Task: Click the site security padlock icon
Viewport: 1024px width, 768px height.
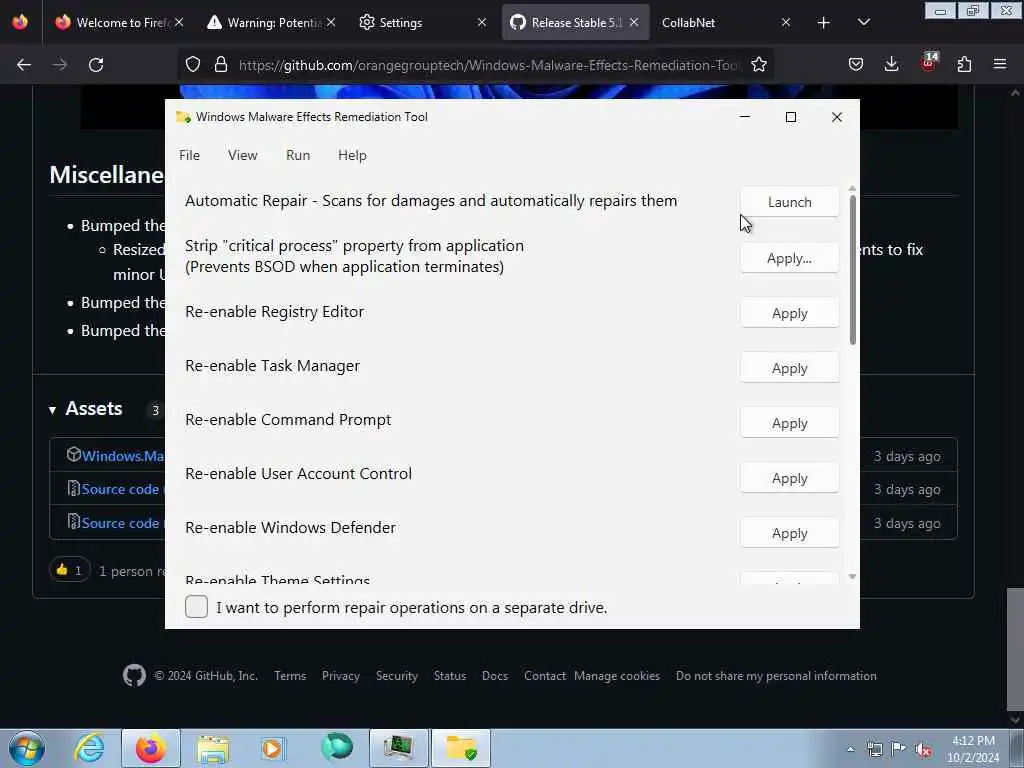Action: [x=221, y=65]
